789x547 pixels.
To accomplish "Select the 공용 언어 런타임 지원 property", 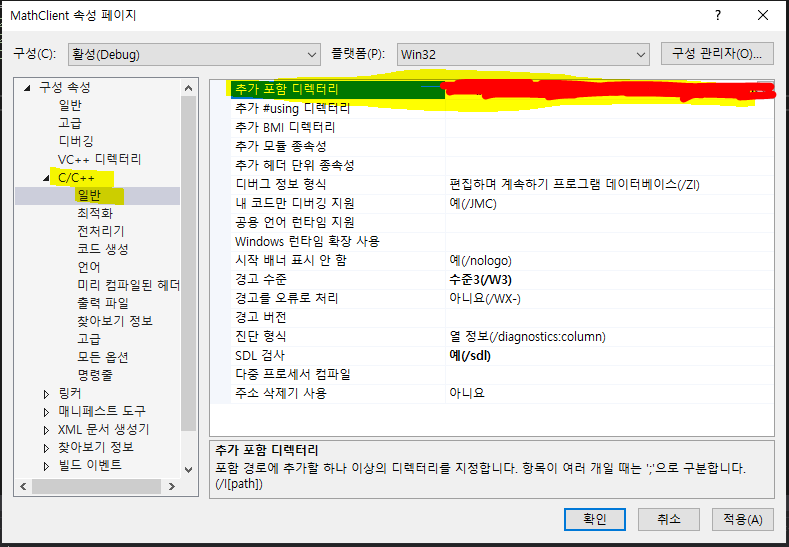I will (x=295, y=222).
